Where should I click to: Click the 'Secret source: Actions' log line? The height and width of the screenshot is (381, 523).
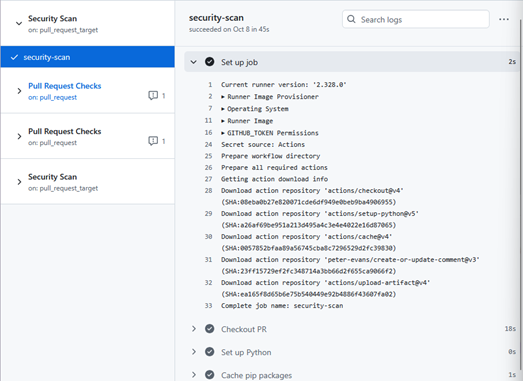click(263, 144)
